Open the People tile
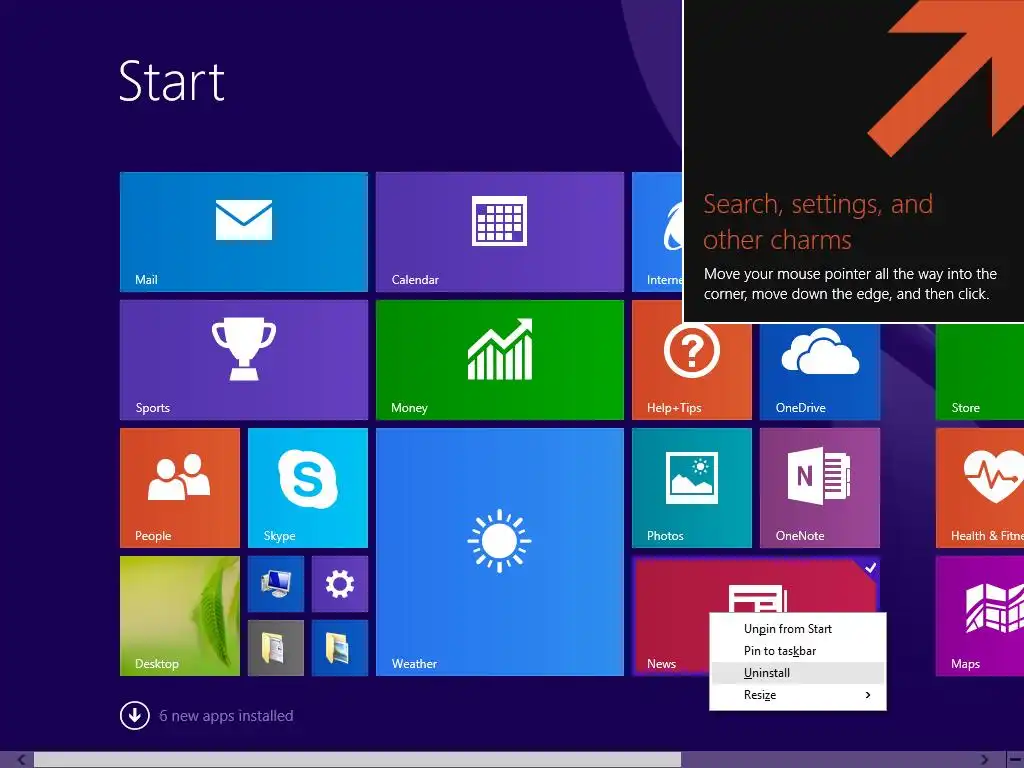The width and height of the screenshot is (1024, 768). pos(180,488)
